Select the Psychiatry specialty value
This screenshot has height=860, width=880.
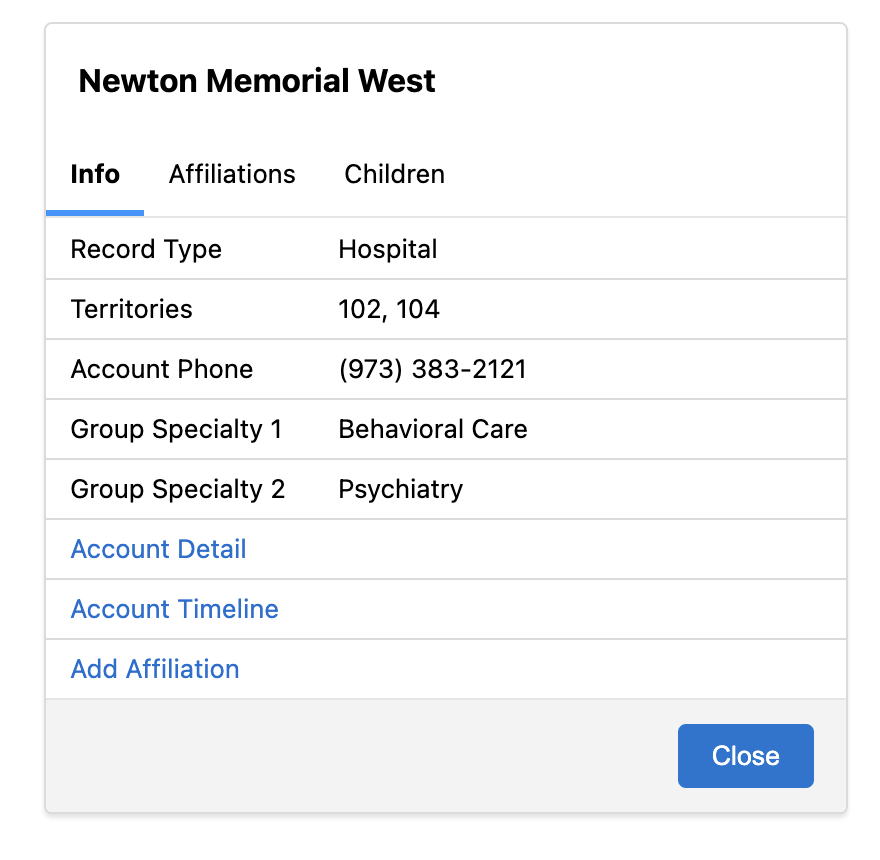point(400,489)
